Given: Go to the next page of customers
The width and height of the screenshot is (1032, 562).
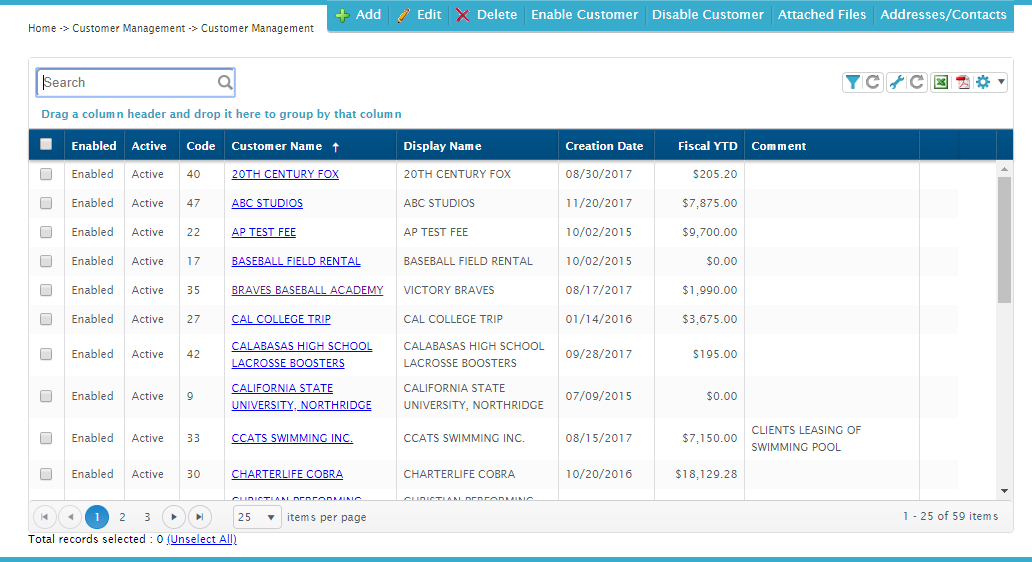Looking at the screenshot, I should coord(174,517).
